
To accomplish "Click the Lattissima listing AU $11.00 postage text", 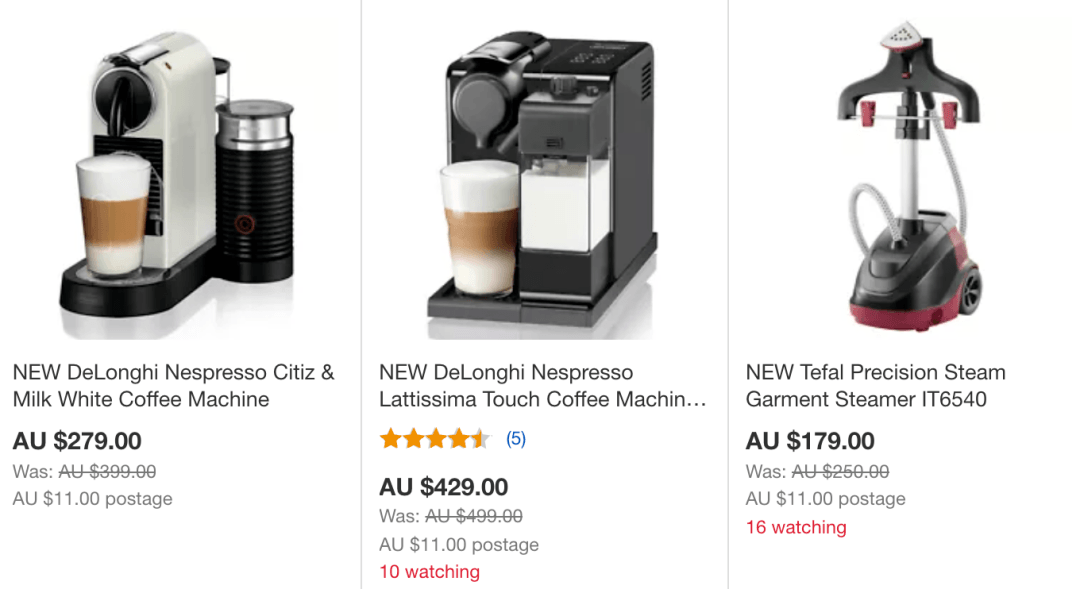I will pos(459,545).
